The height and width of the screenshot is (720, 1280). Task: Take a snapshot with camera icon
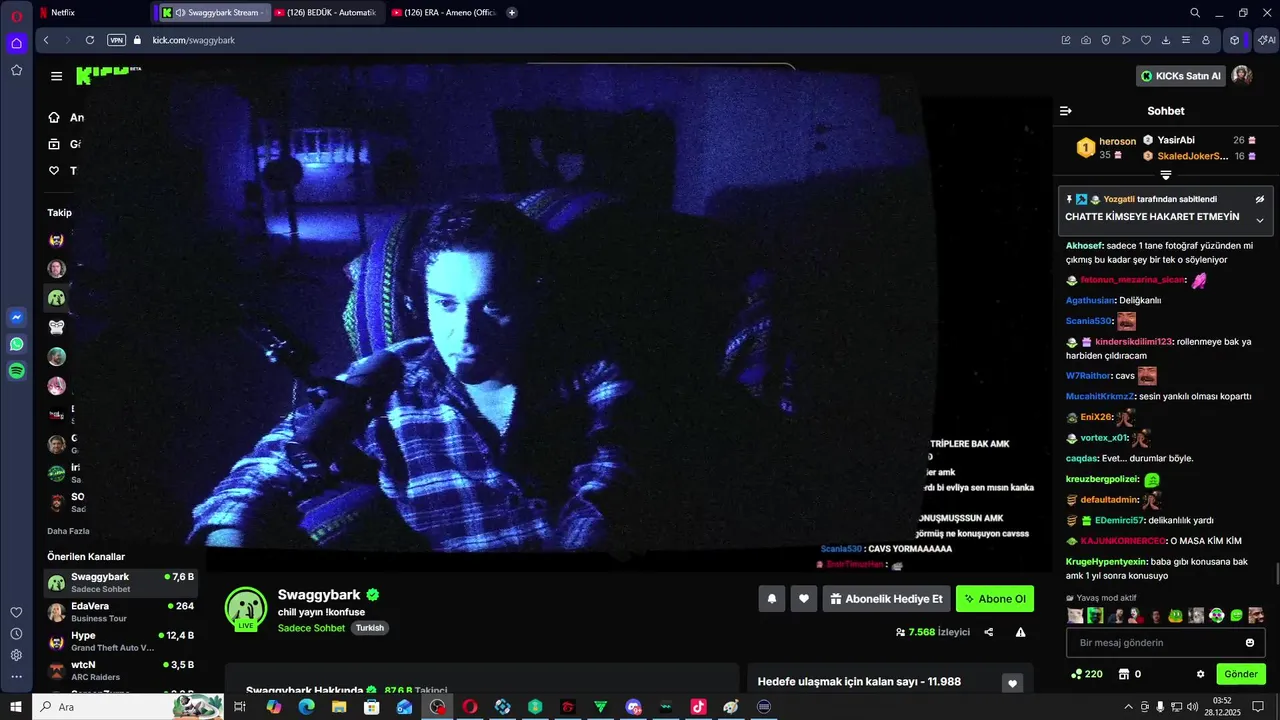[x=1086, y=40]
